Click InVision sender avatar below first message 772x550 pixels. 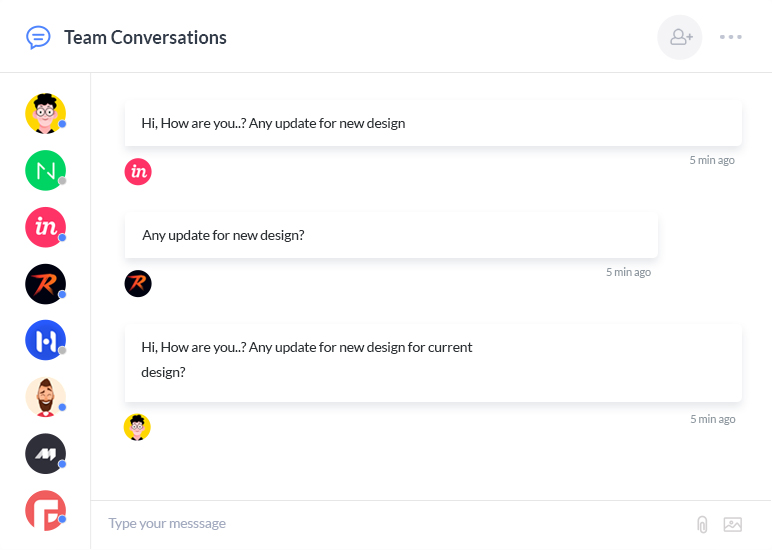point(138,172)
